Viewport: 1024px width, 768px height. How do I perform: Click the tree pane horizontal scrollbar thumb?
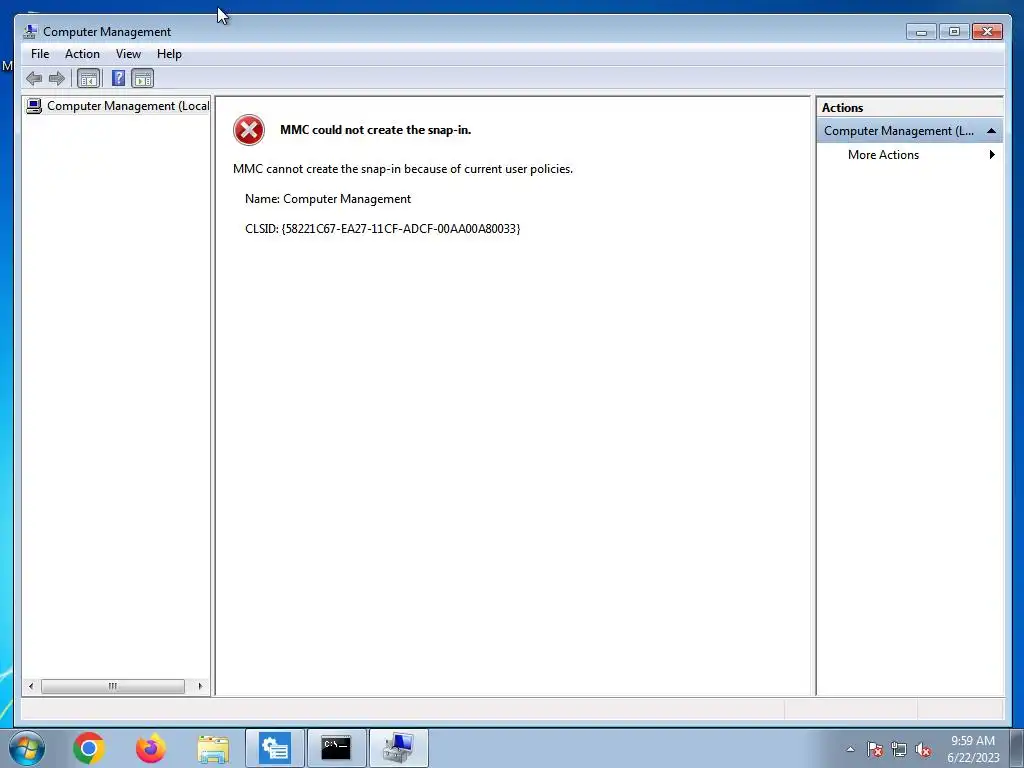(113, 686)
